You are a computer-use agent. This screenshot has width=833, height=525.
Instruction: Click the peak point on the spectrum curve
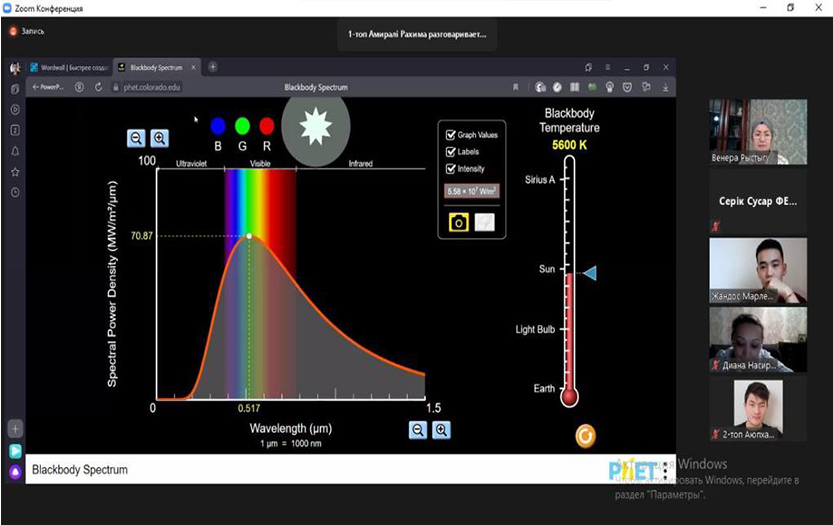[249, 236]
